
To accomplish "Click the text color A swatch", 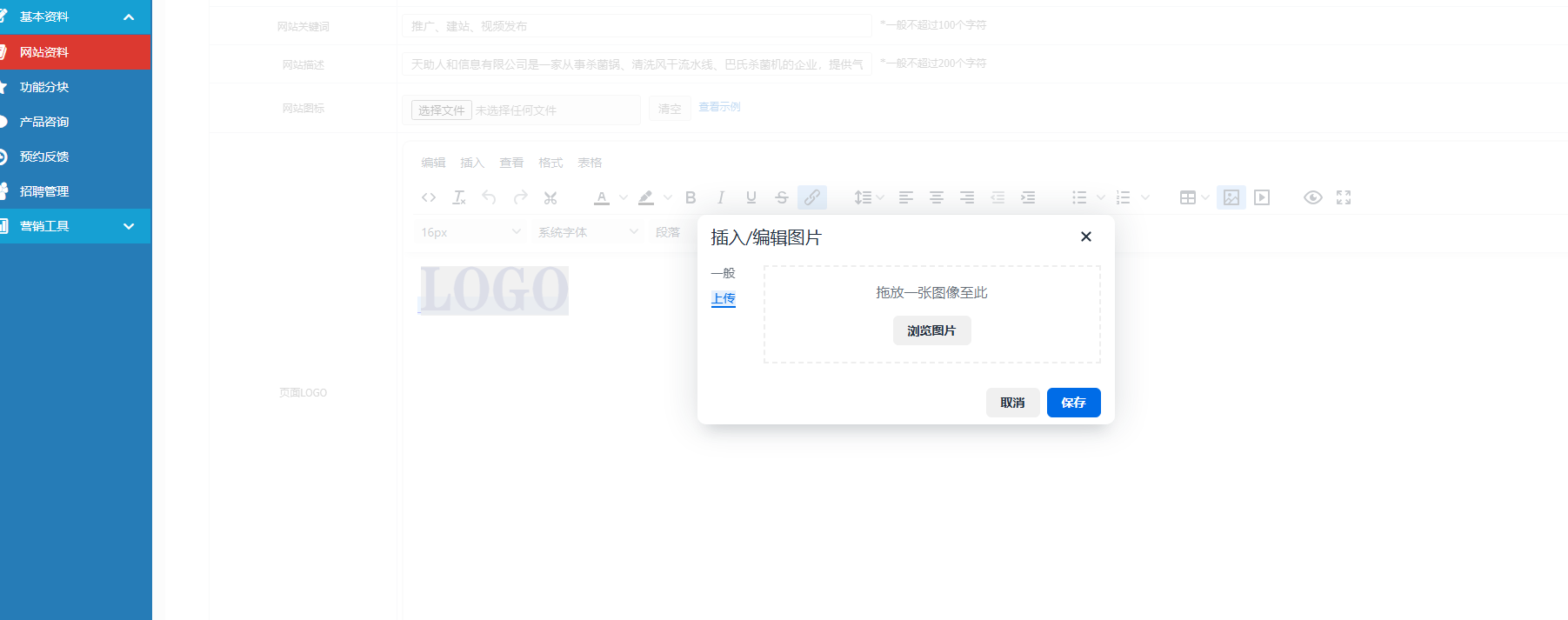I will tap(601, 197).
